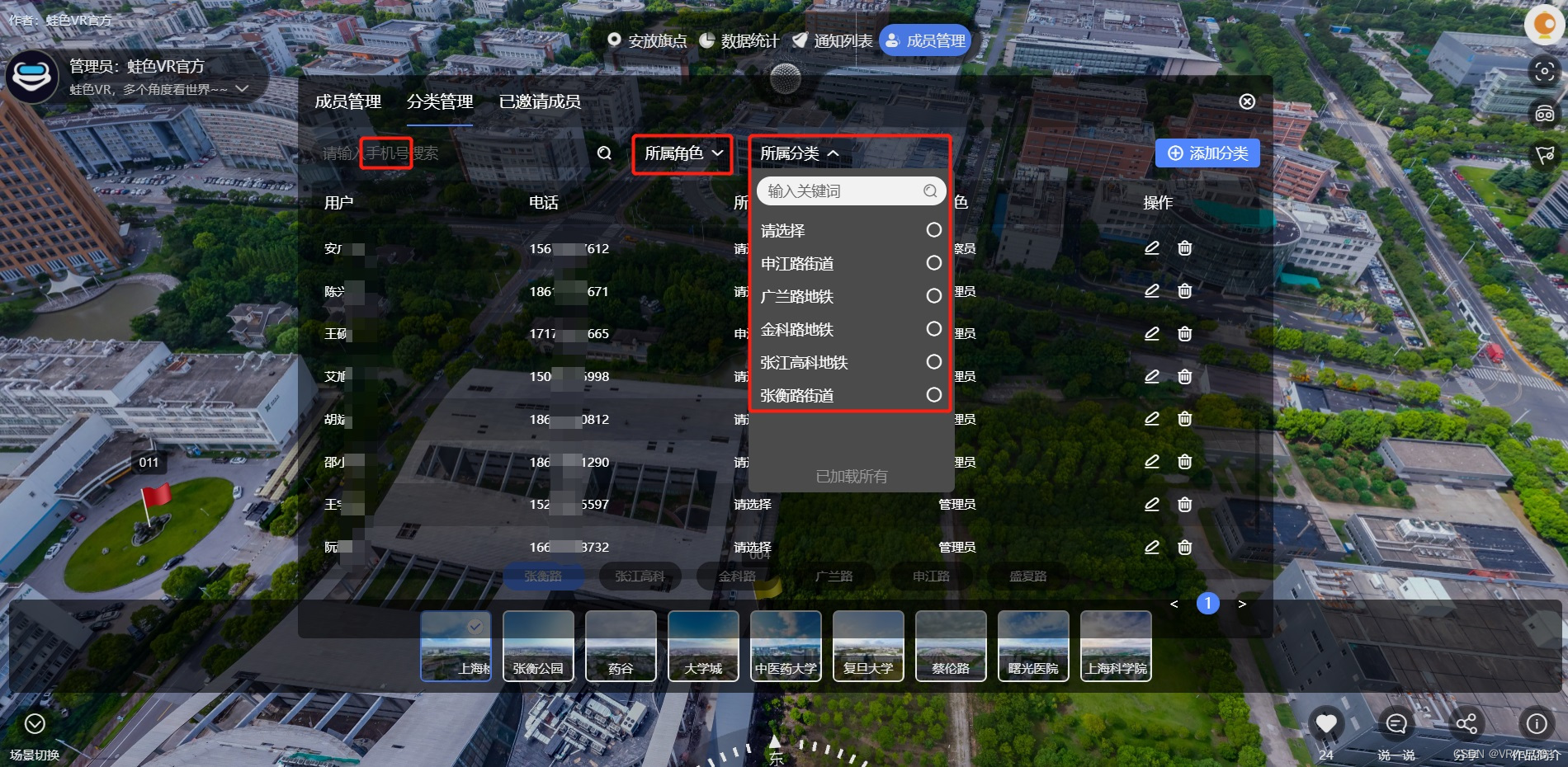Switch to 已邀请成员 tab

point(540,101)
